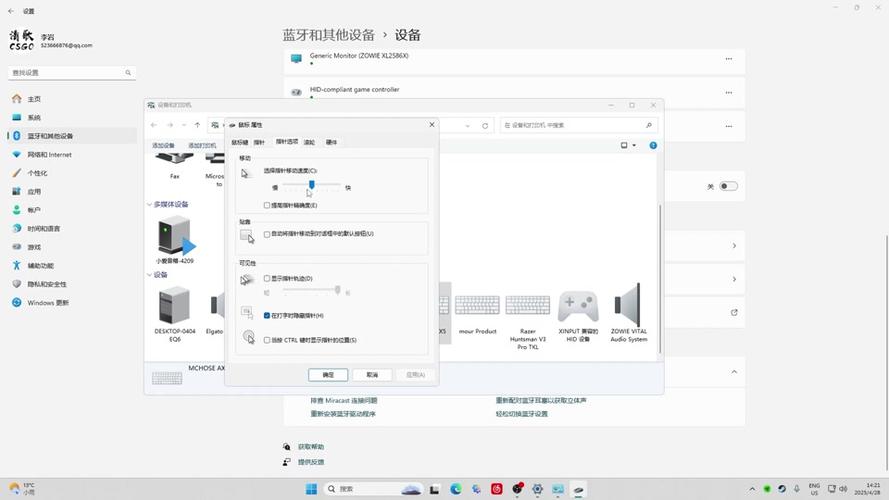Click the Devices and Printers search field

click(x=577, y=125)
